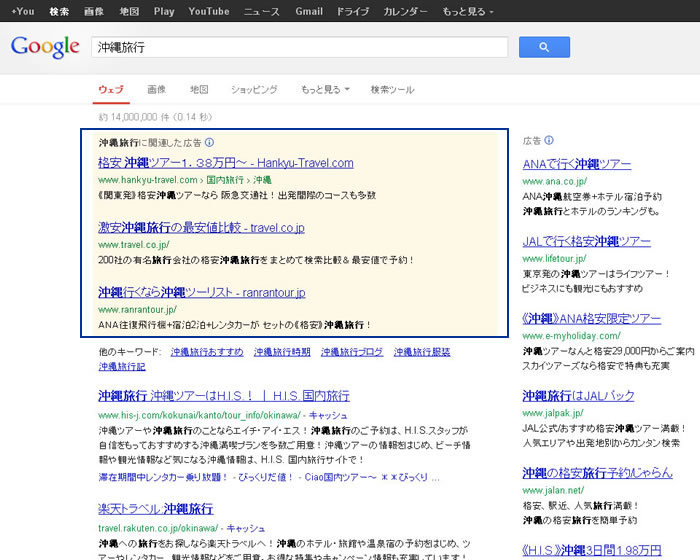Open 沖縄行くなら沖縄ツーリスト ranrantour.jp ad

coord(201,293)
